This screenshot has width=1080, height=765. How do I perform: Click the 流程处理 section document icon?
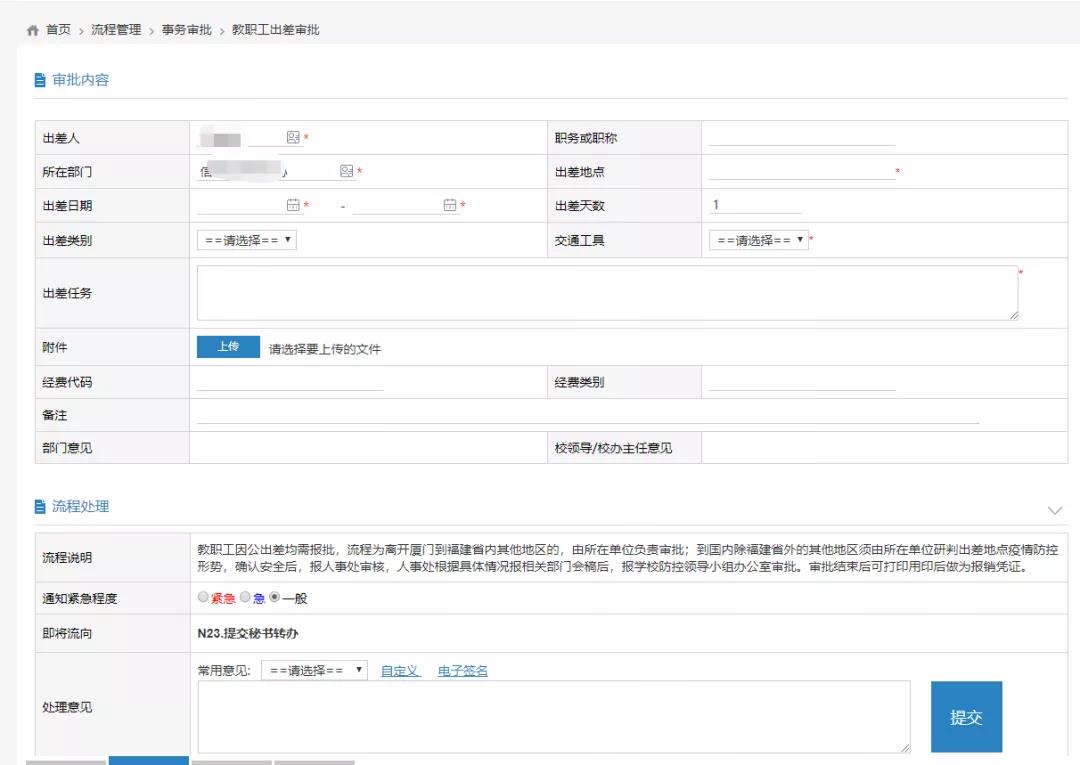click(x=40, y=507)
